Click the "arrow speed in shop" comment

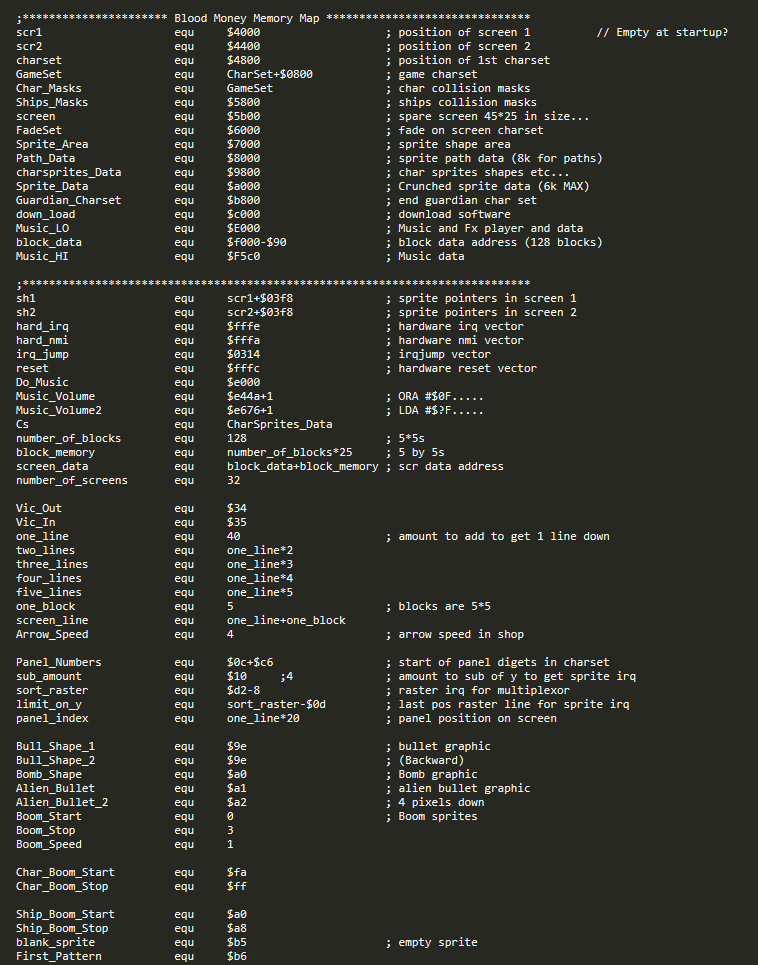[x=461, y=634]
